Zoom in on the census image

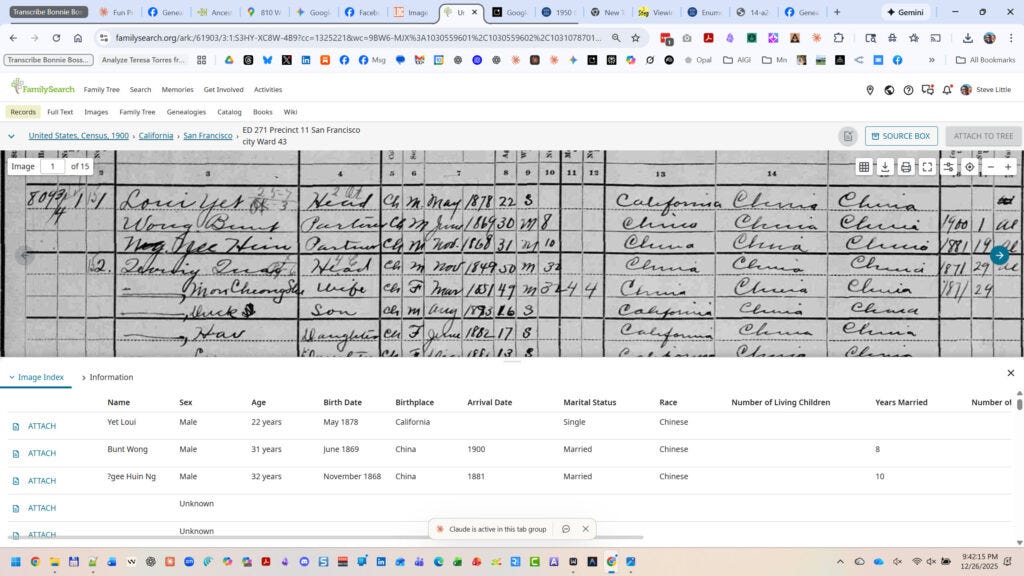tap(1008, 167)
